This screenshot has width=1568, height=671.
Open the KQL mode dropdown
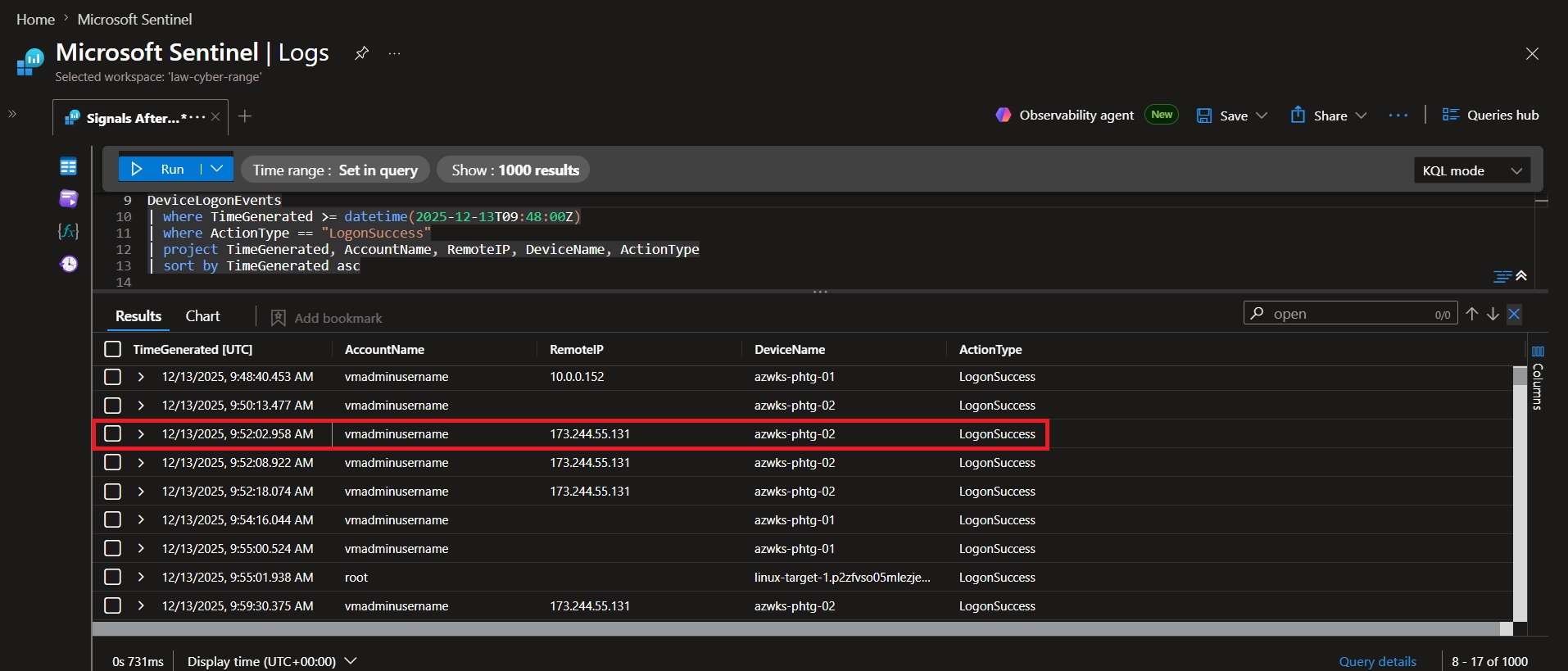(x=1472, y=170)
